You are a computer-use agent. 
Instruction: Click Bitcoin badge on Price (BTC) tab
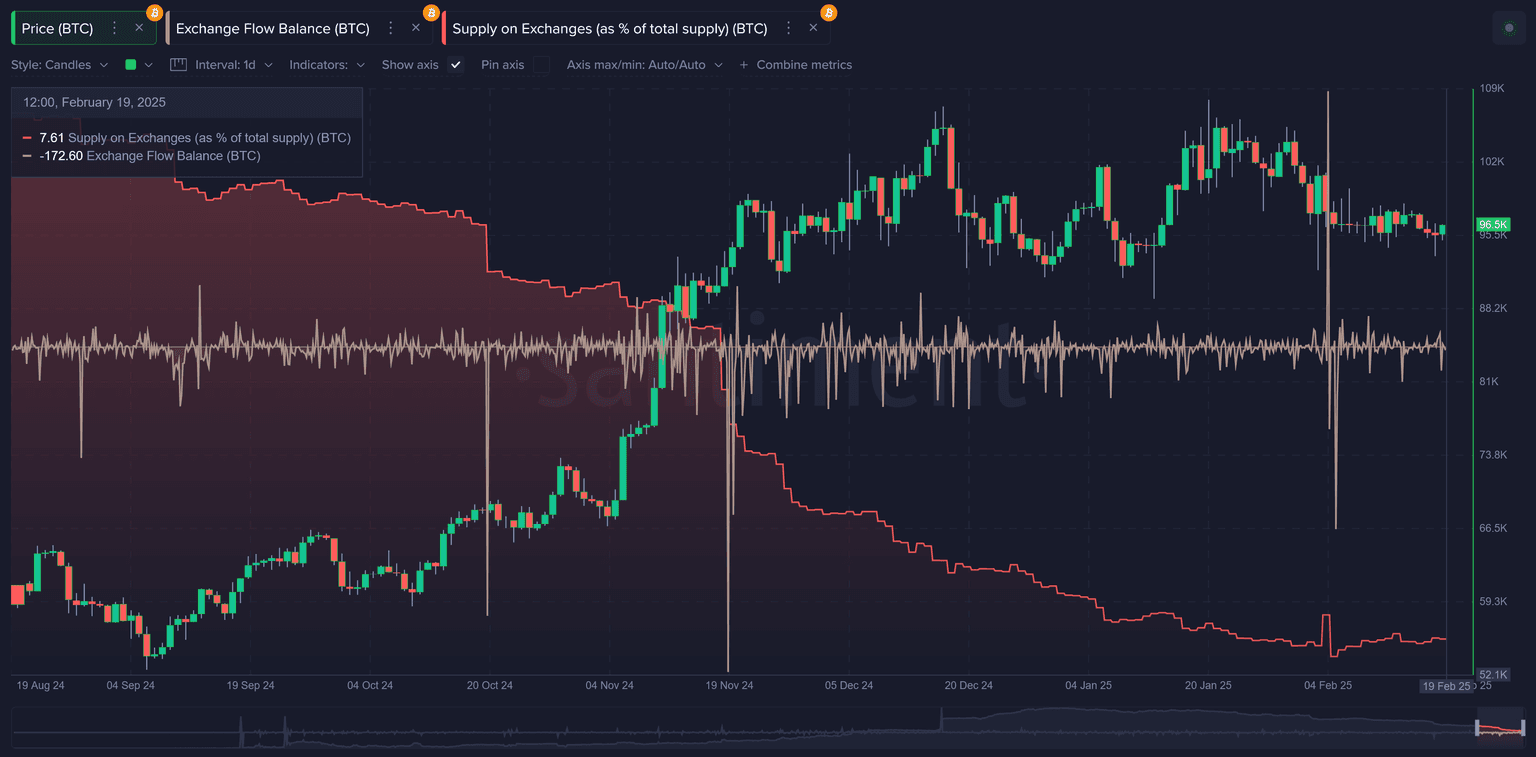154,12
